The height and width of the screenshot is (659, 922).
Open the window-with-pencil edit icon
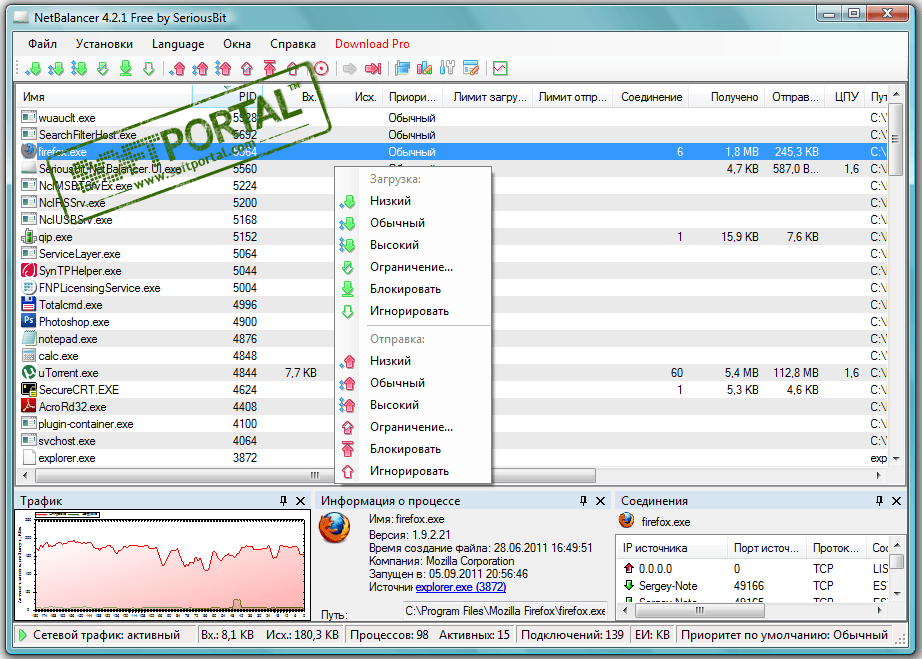click(470, 69)
